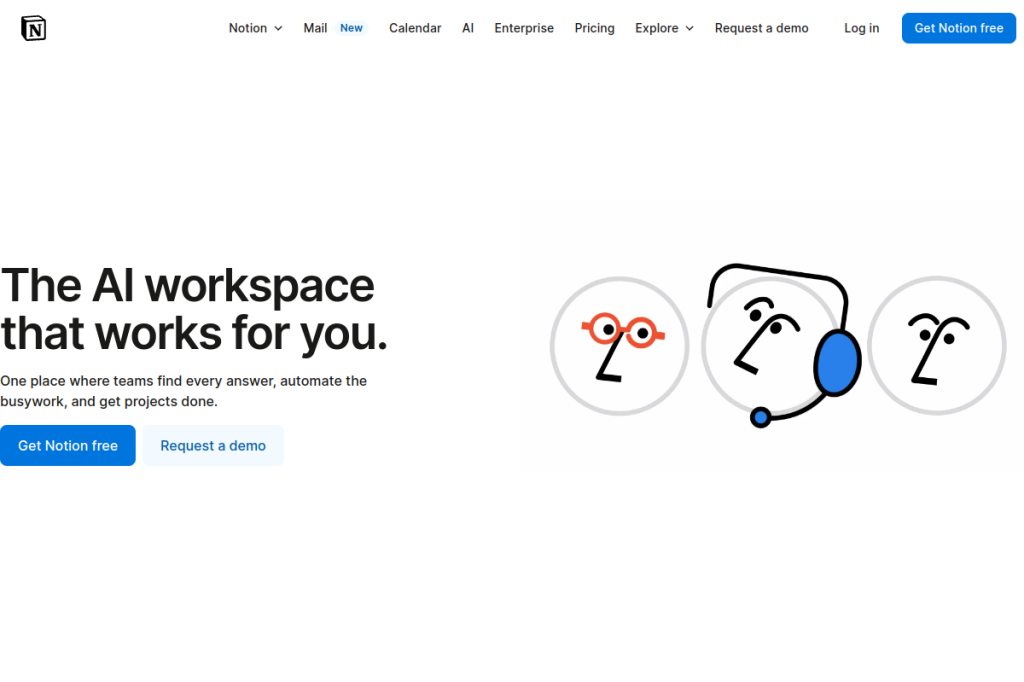Expand the Explore dropdown menu

(x=664, y=28)
